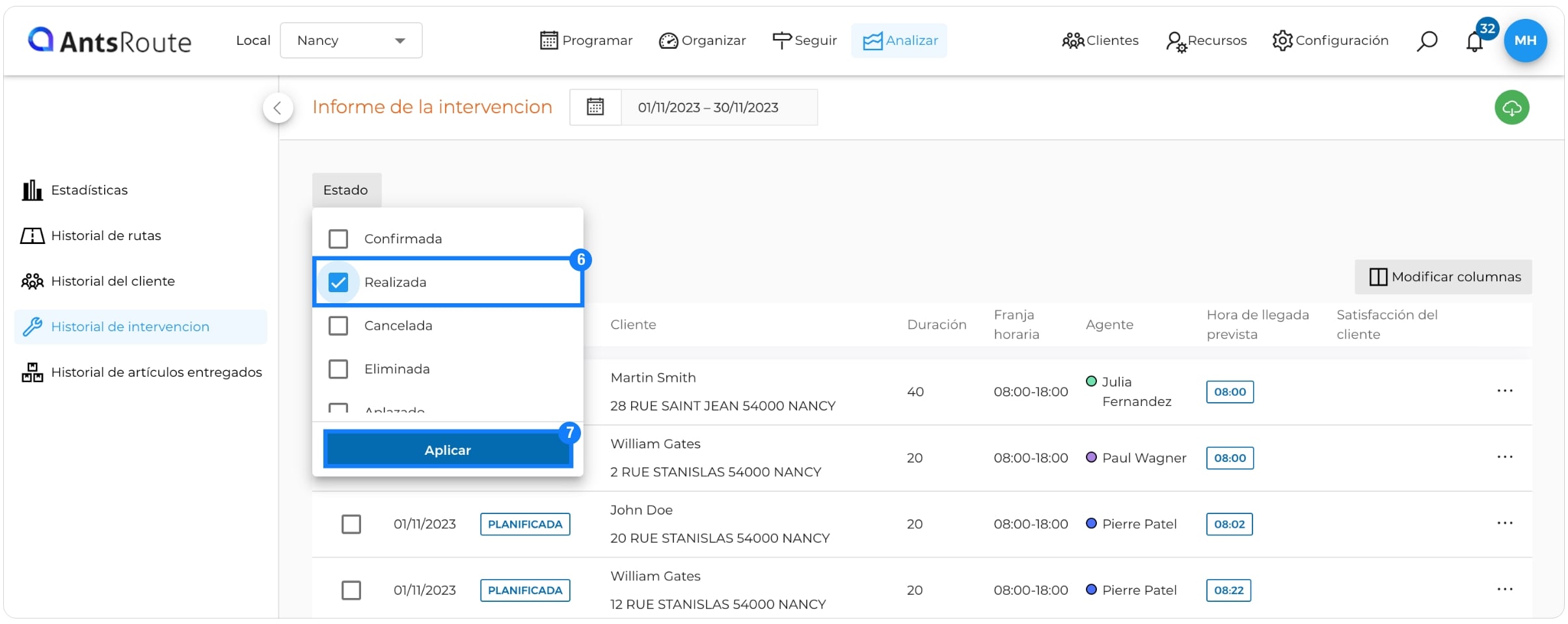Click the Agente column header
Viewport: 1568px width, 624px height.
coord(1109,325)
